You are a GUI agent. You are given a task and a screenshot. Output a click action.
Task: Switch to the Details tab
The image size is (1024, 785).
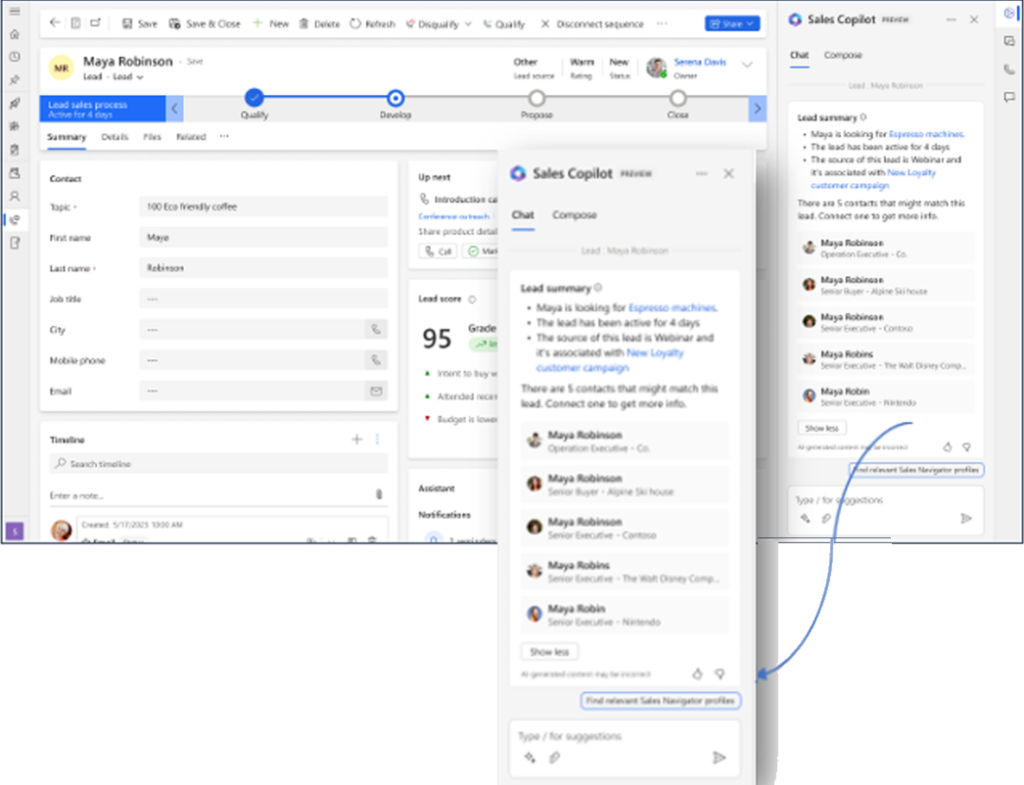coord(114,137)
